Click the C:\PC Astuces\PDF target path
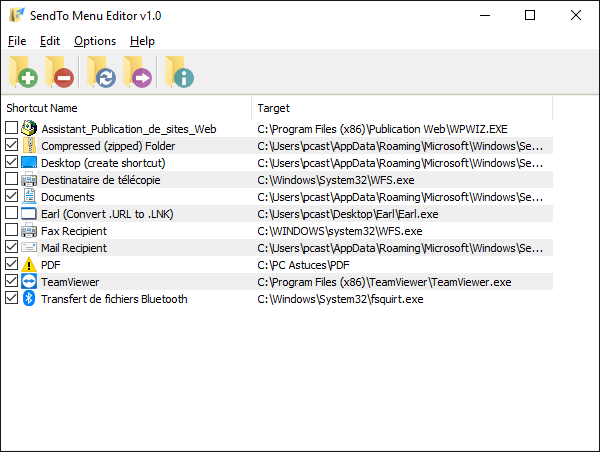This screenshot has width=600, height=452. pos(303,265)
